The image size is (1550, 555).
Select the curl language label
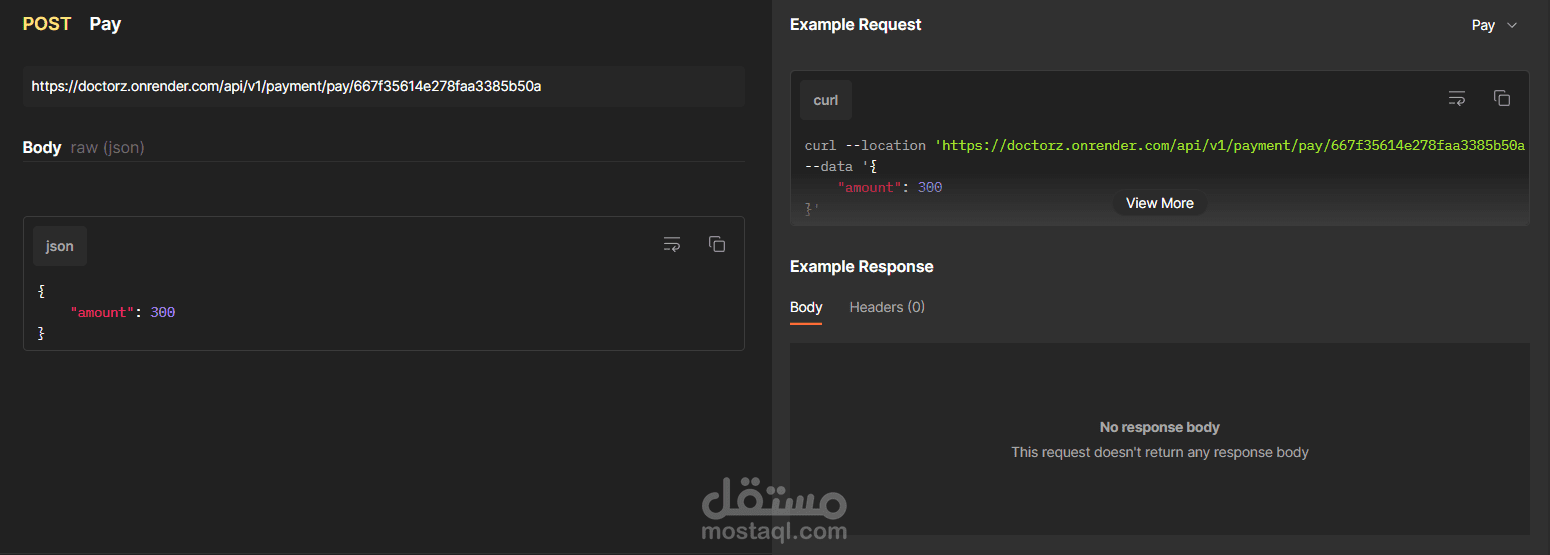826,100
